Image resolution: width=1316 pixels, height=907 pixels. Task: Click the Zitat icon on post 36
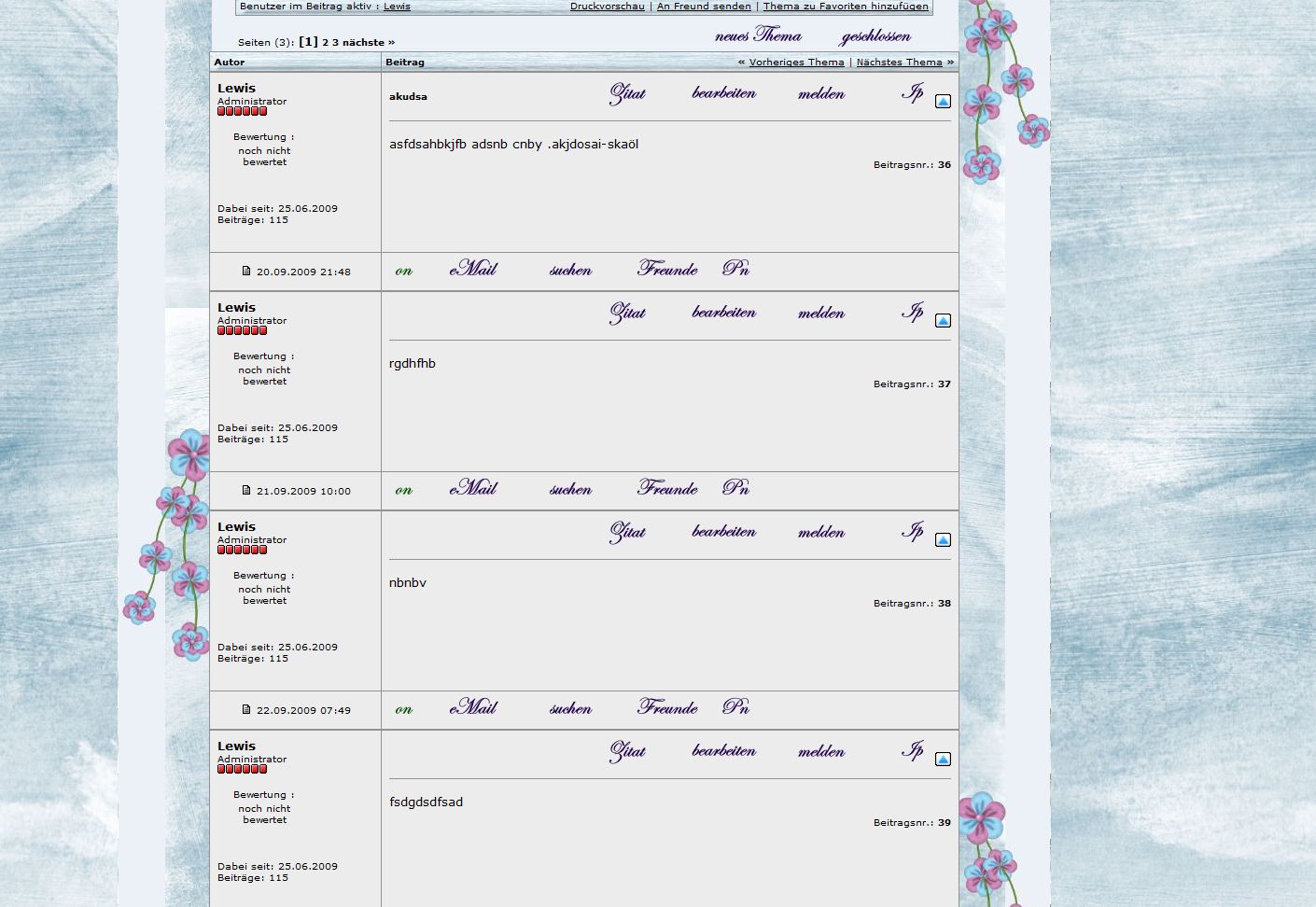tap(627, 94)
